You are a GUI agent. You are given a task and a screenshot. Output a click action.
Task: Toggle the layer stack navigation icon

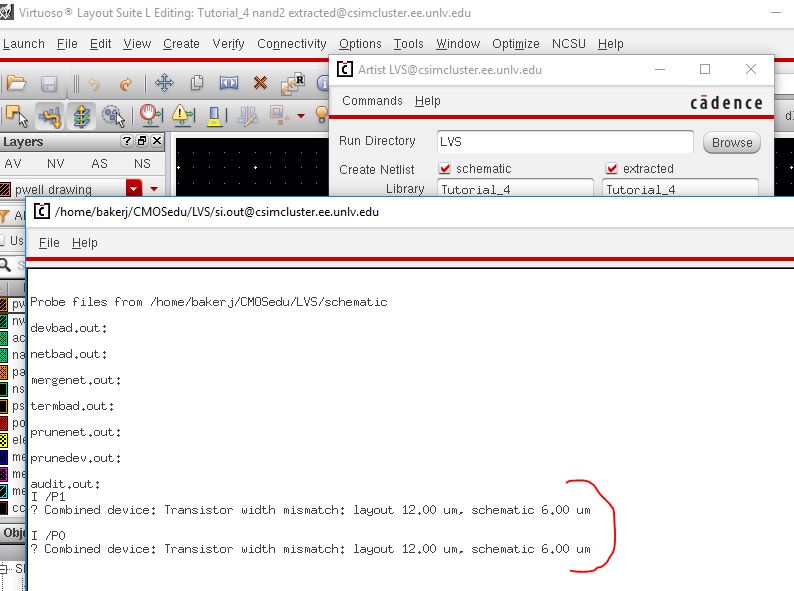pyautogui.click(x=82, y=116)
